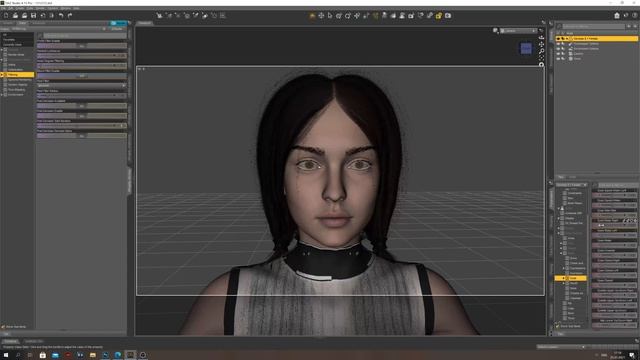Click the viewport reset circular icon
Viewport: 640px width, 360px height.
542,64
